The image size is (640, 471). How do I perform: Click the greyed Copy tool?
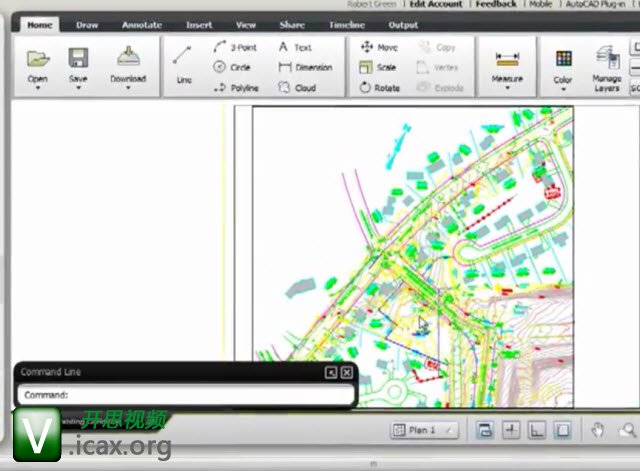point(437,47)
